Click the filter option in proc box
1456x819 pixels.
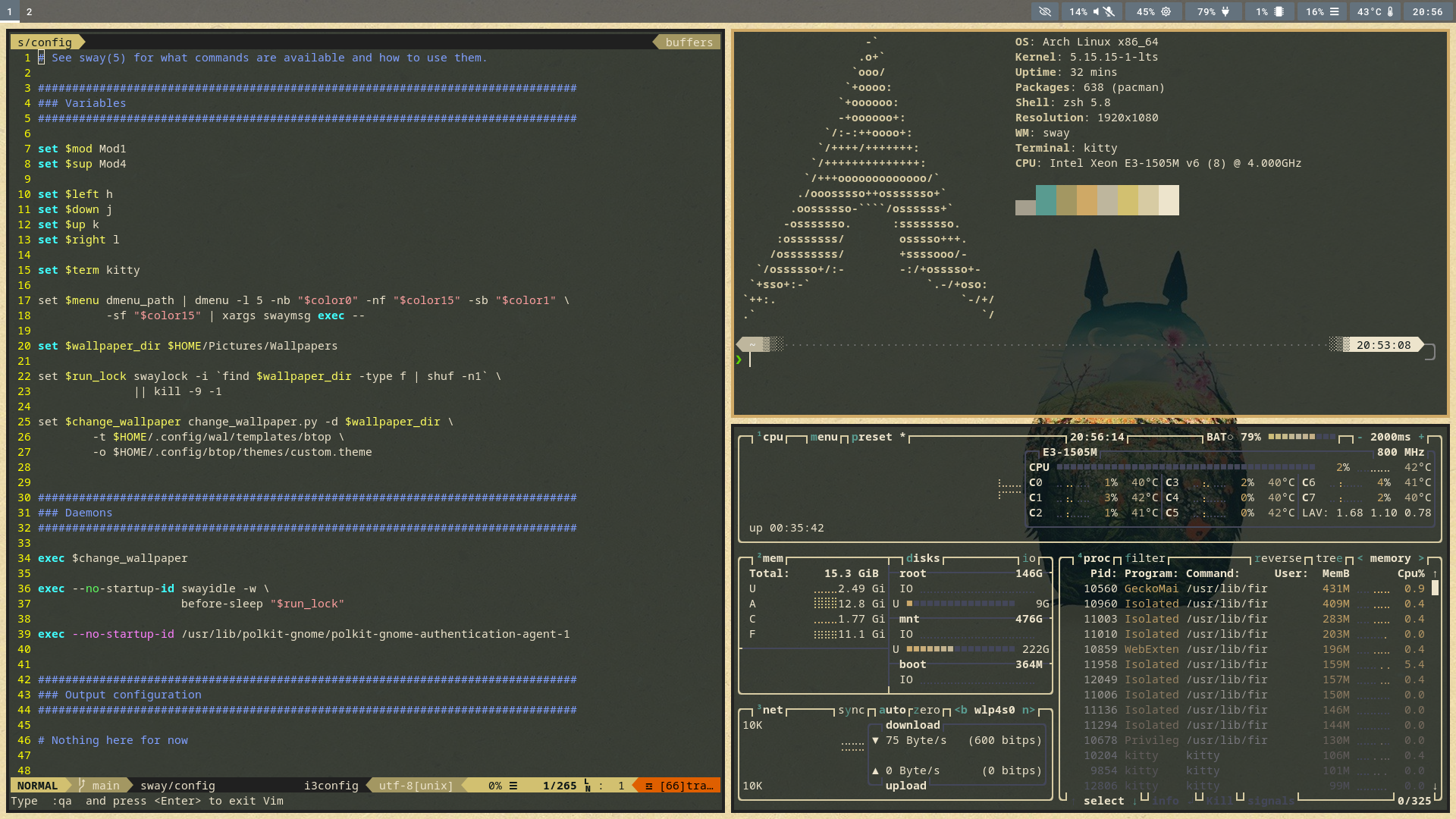pyautogui.click(x=1144, y=558)
